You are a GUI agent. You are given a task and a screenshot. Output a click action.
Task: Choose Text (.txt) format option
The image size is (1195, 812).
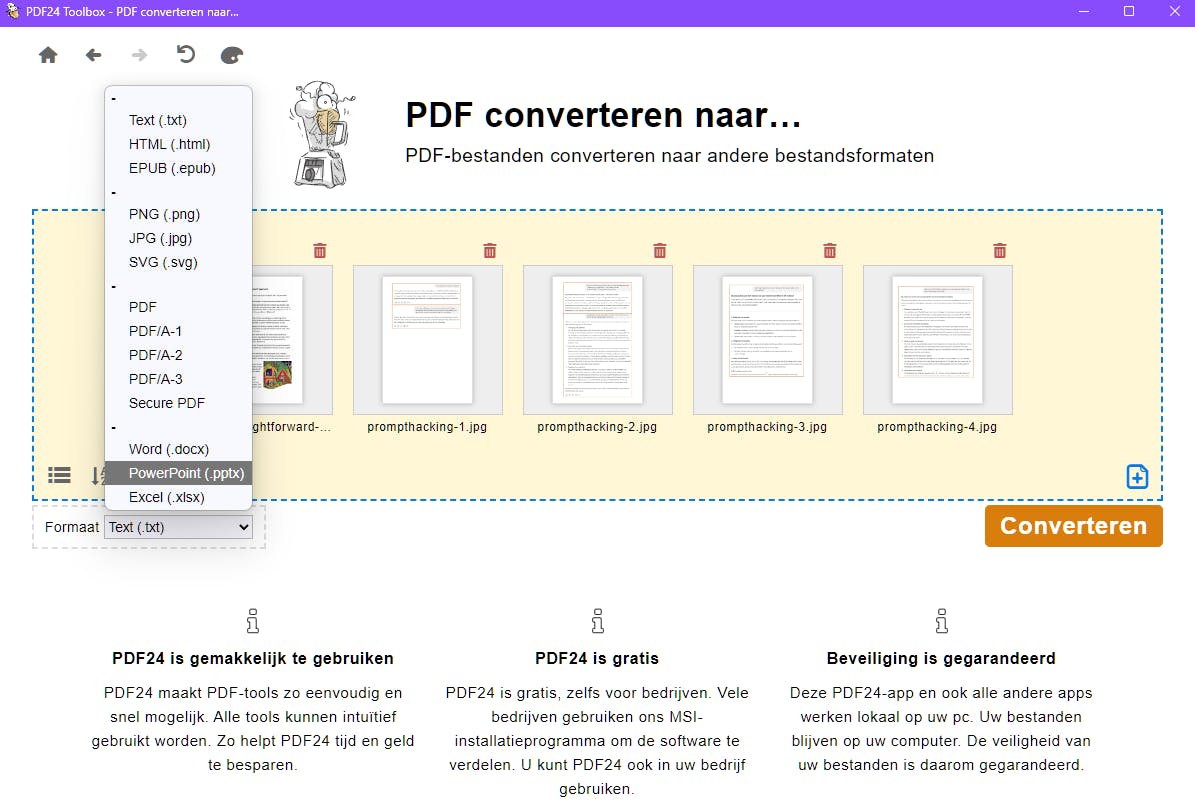[178, 120]
